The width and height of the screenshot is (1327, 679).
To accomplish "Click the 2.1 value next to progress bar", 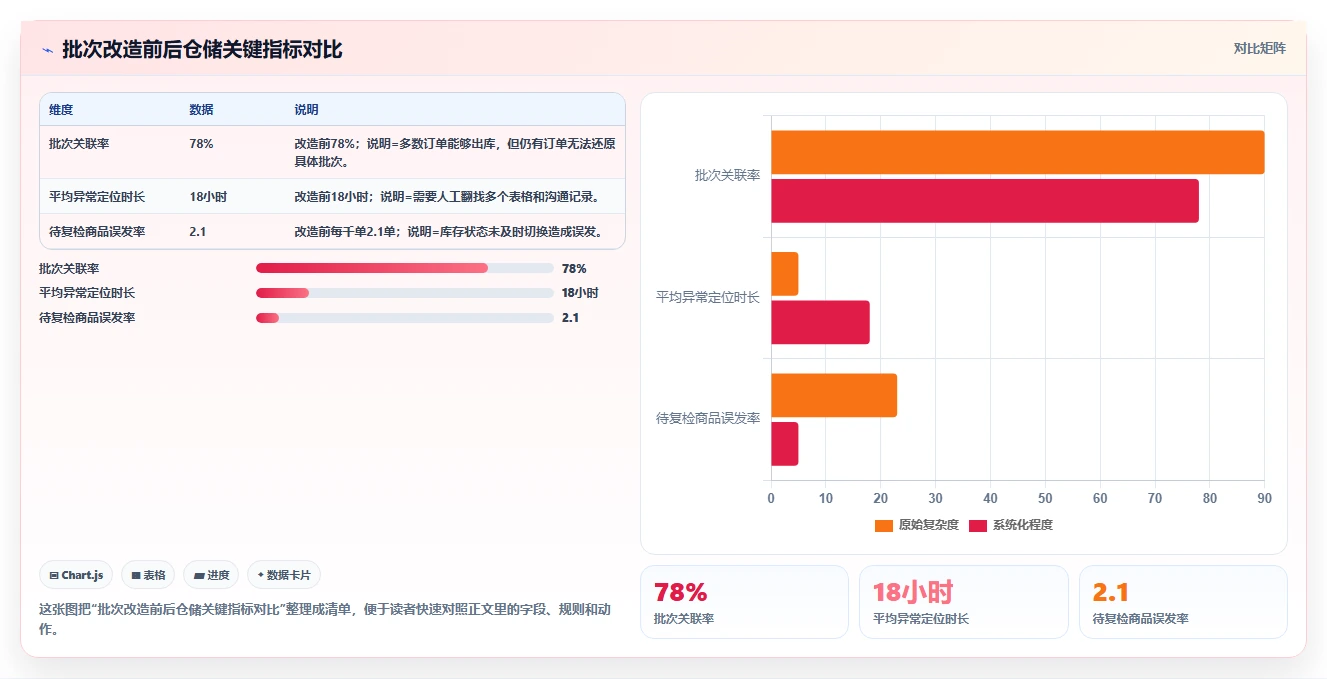I will pyautogui.click(x=570, y=318).
